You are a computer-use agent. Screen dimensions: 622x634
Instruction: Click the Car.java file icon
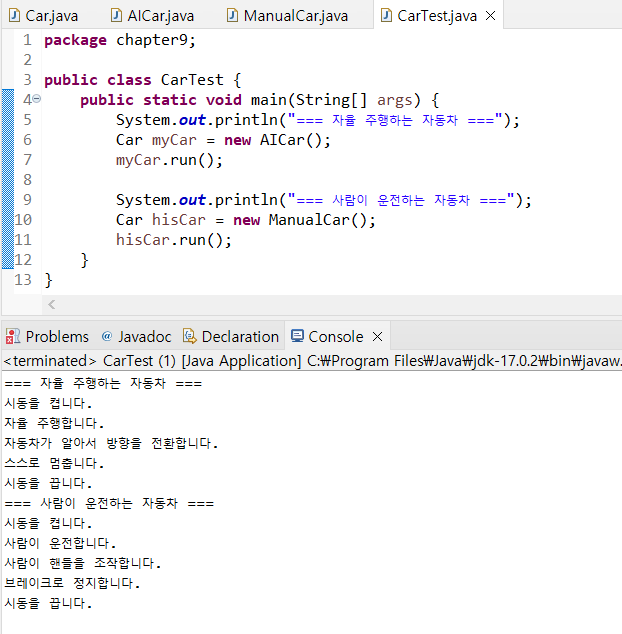tap(13, 16)
